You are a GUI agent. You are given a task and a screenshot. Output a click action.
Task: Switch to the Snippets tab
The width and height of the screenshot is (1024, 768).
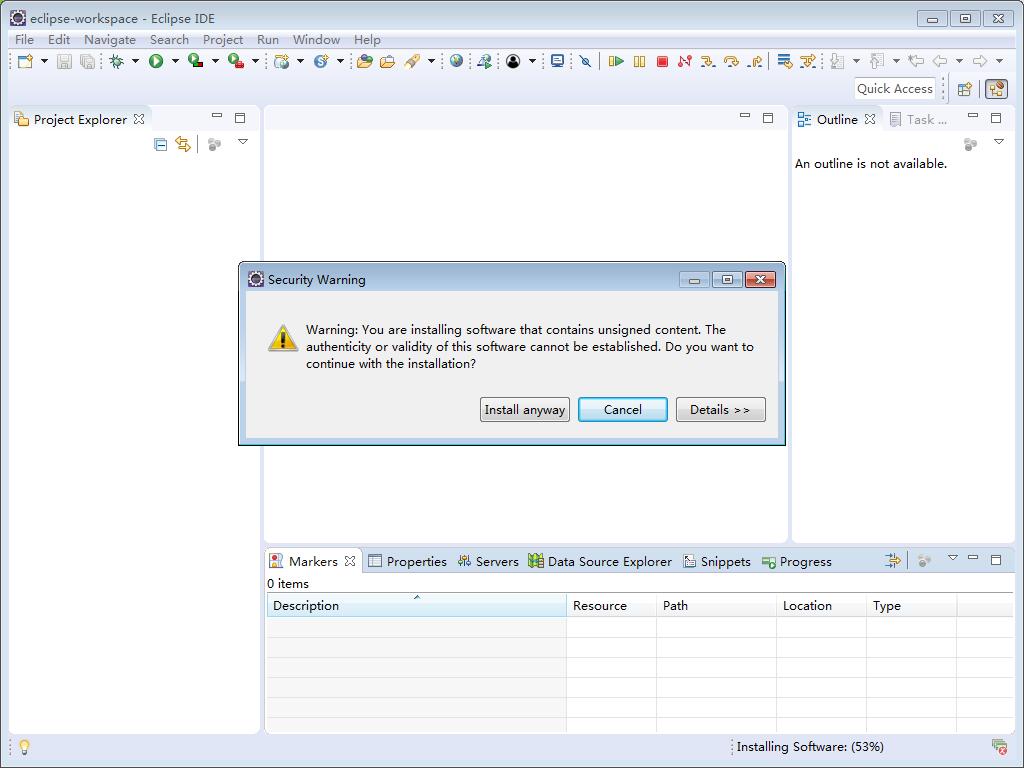point(717,562)
